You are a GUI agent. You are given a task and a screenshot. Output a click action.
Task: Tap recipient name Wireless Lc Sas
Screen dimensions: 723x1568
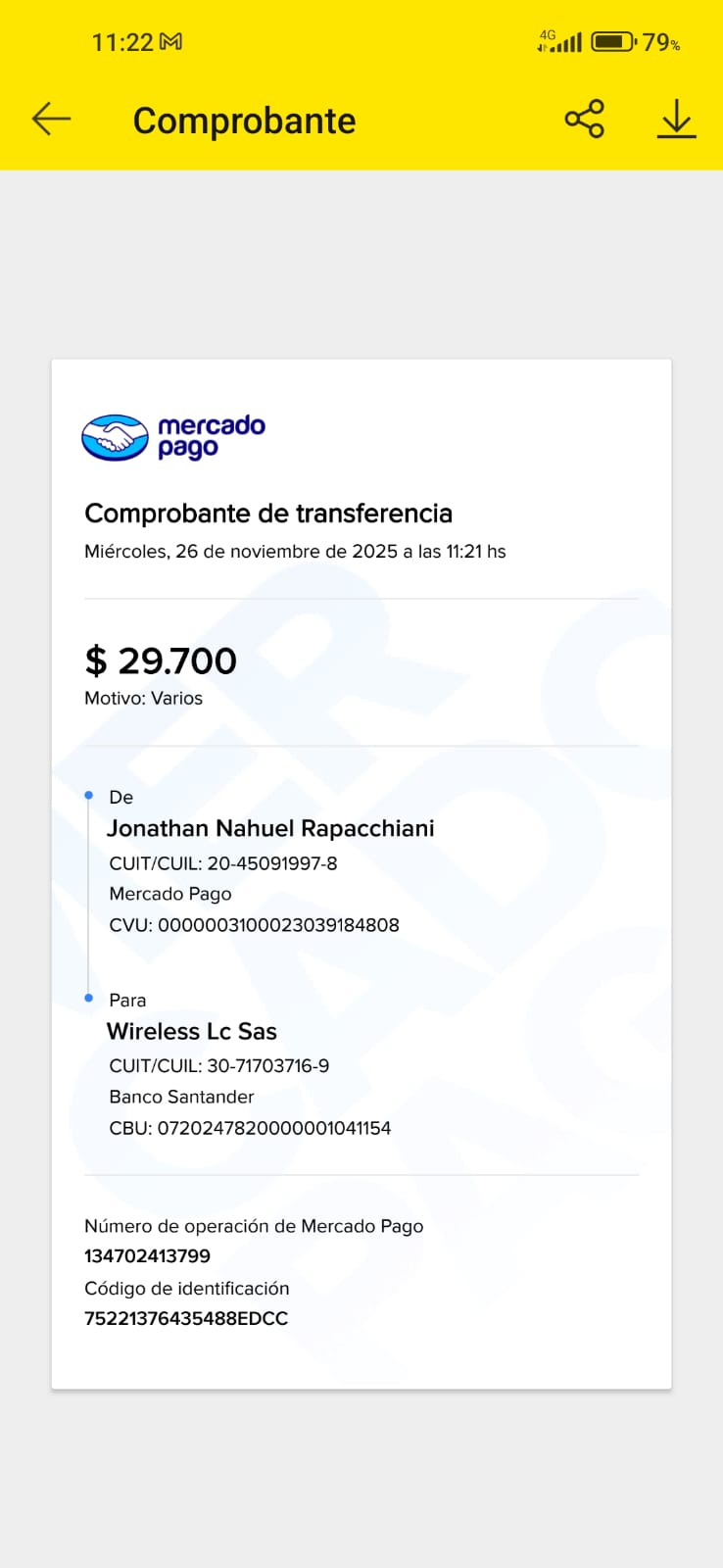tap(192, 1032)
